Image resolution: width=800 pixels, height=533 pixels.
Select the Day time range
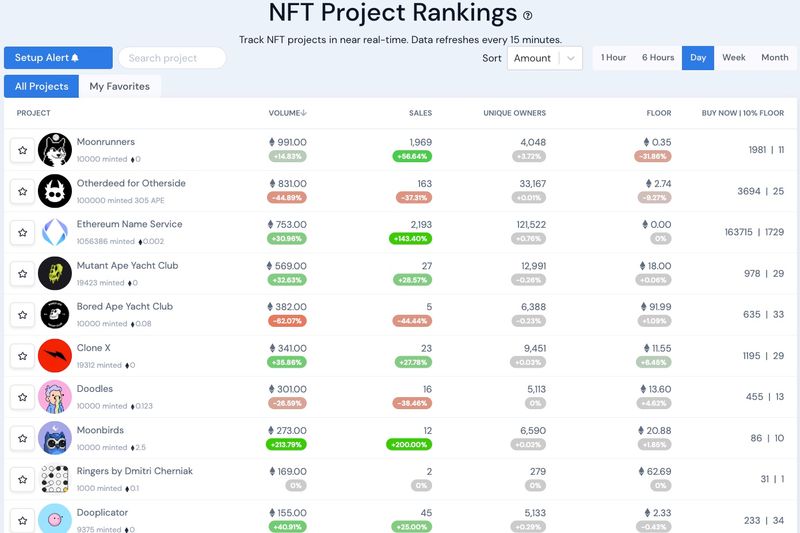(x=698, y=58)
